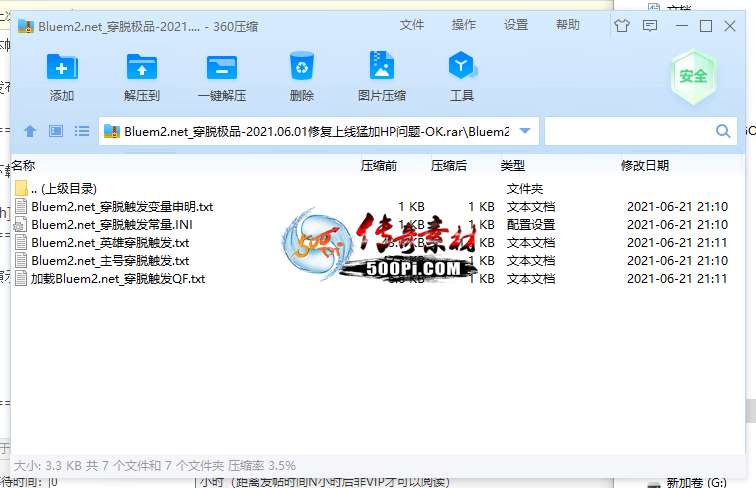Click date 2021-06-21 21:11 of 英雄穿脱触发.txt
Viewport: 756px width, 488px height.
(677, 243)
